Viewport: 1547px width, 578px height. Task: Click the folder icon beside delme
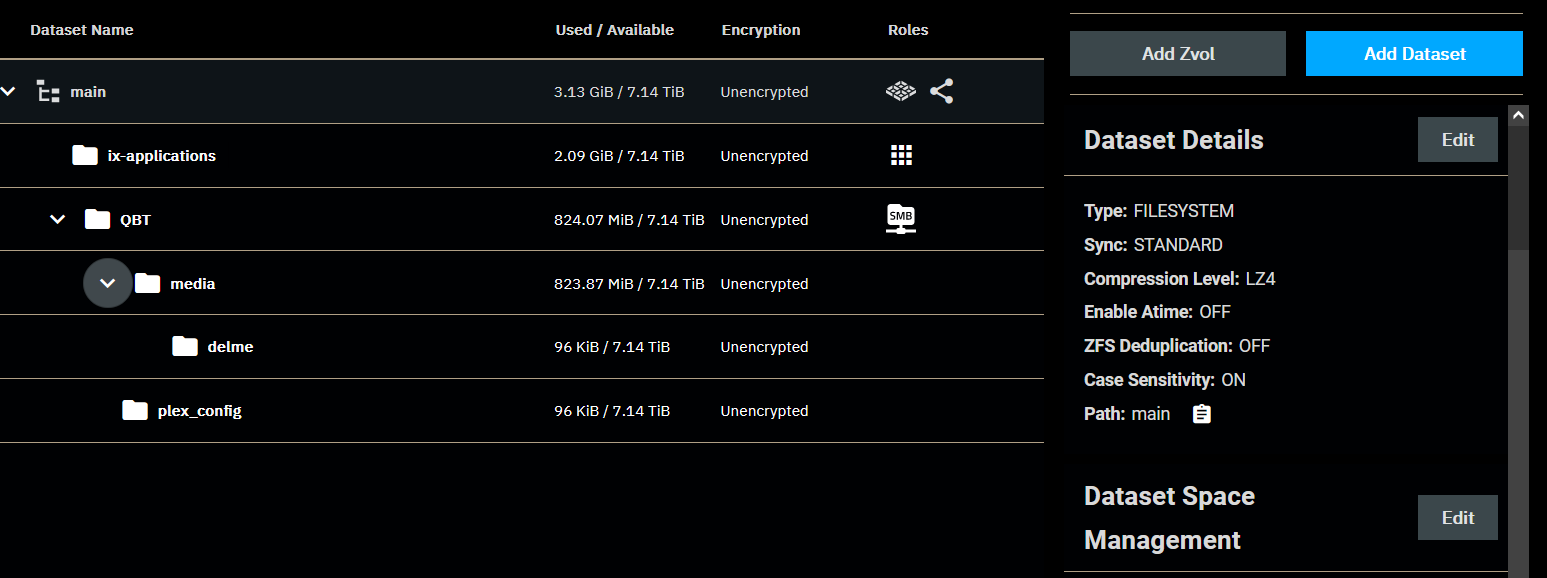tap(185, 346)
